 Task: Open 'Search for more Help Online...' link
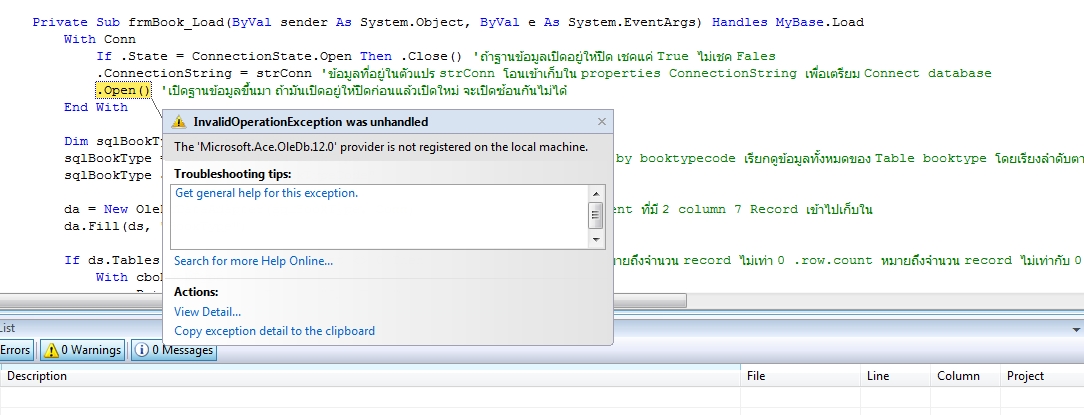[x=253, y=261]
